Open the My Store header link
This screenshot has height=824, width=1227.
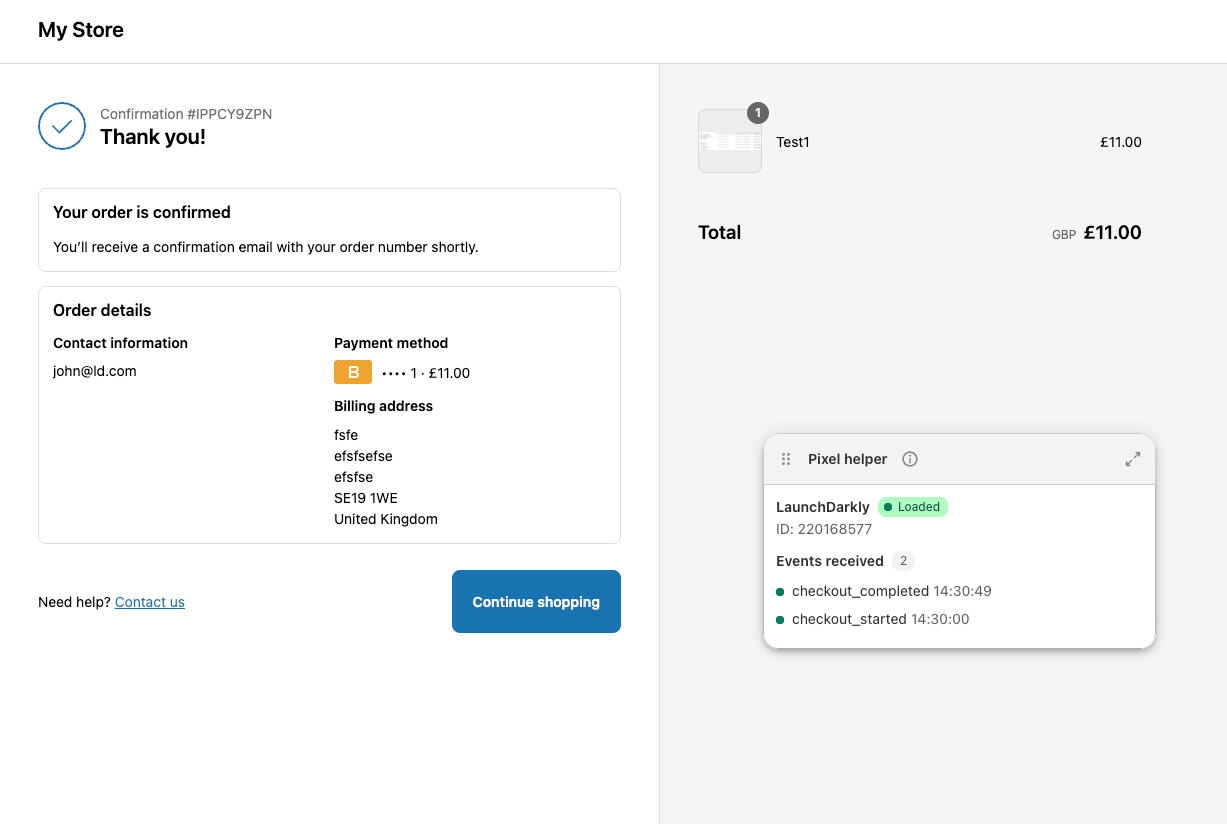pos(80,30)
